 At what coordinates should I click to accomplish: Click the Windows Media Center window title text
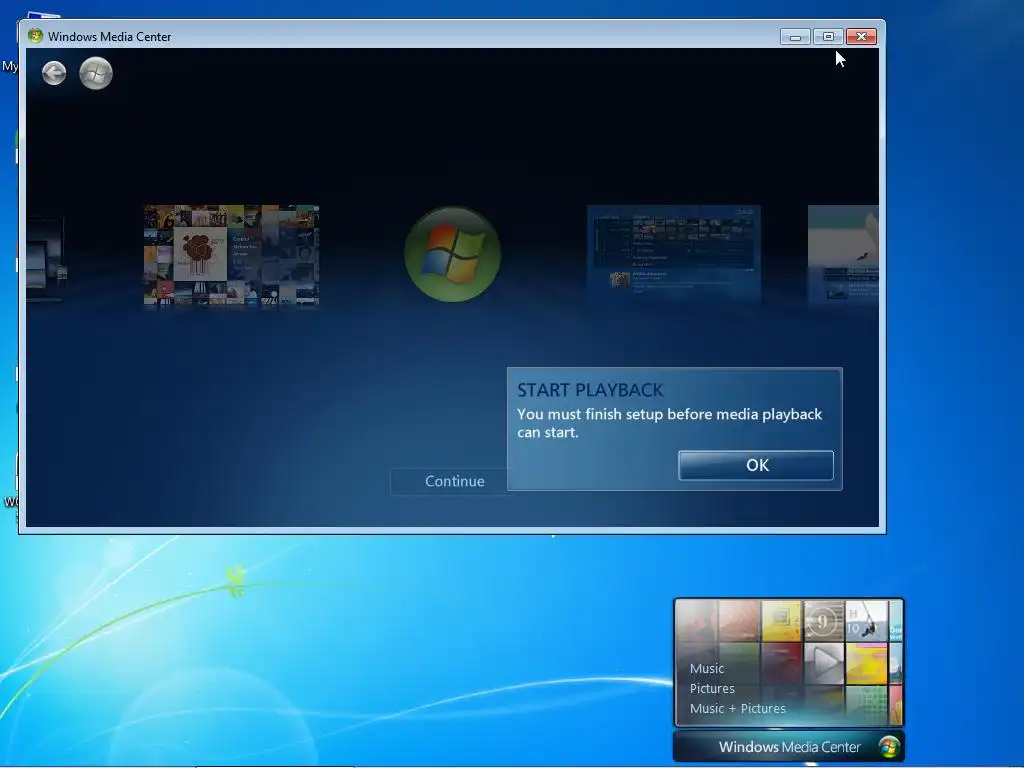[x=110, y=37]
